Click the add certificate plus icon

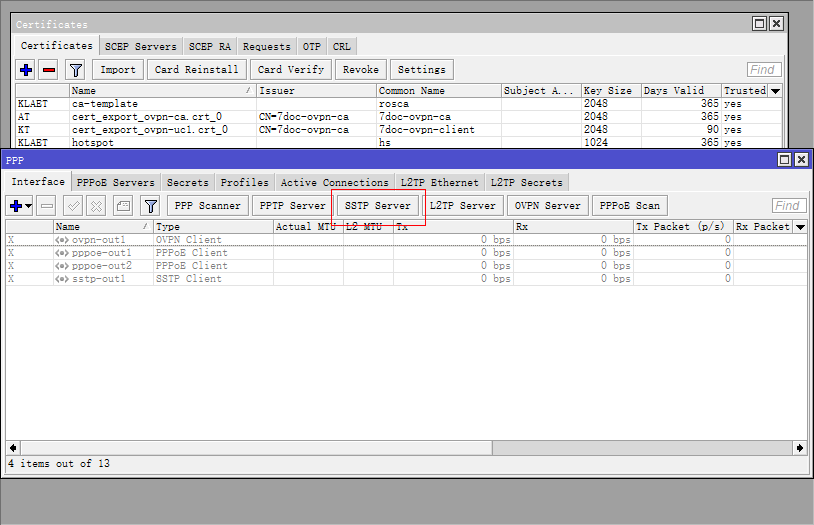26,70
